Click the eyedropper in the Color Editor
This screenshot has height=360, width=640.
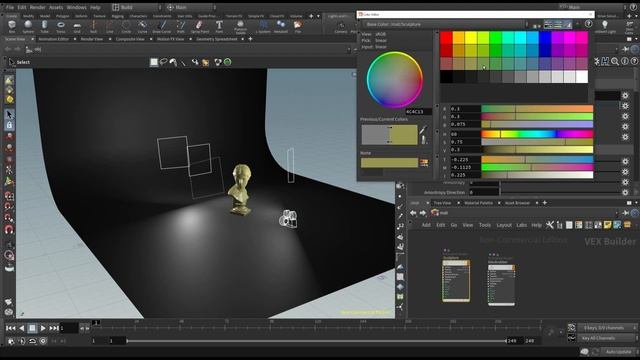[x=423, y=130]
